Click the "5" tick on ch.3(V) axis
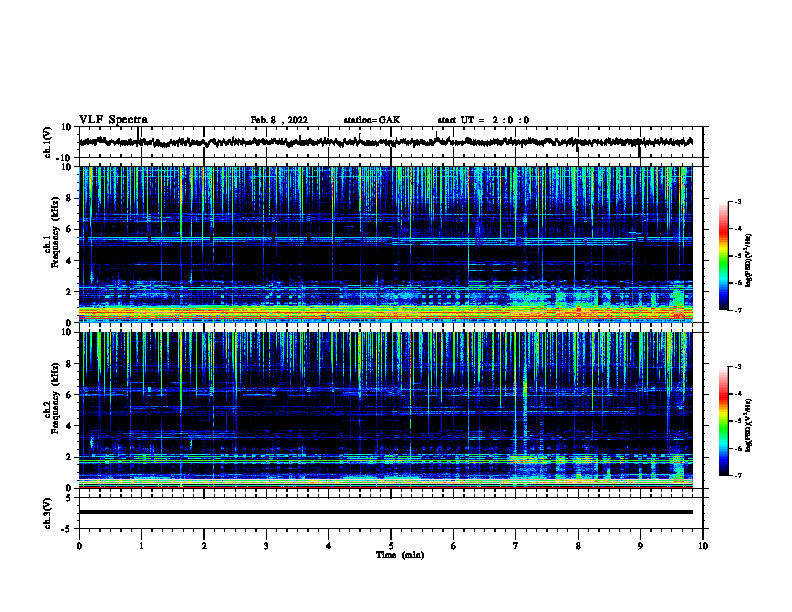This screenshot has height=612, width=792. click(x=69, y=498)
